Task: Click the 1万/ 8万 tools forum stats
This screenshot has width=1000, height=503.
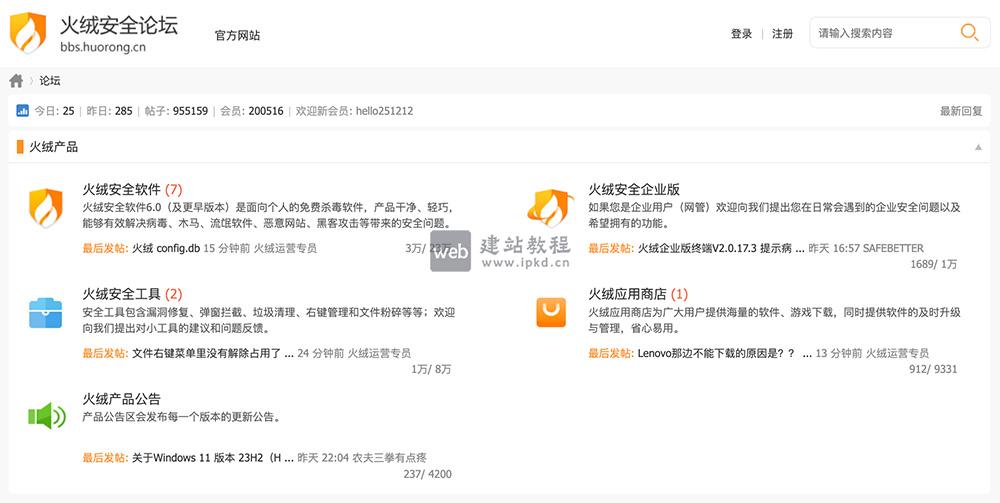Action: pos(431,369)
